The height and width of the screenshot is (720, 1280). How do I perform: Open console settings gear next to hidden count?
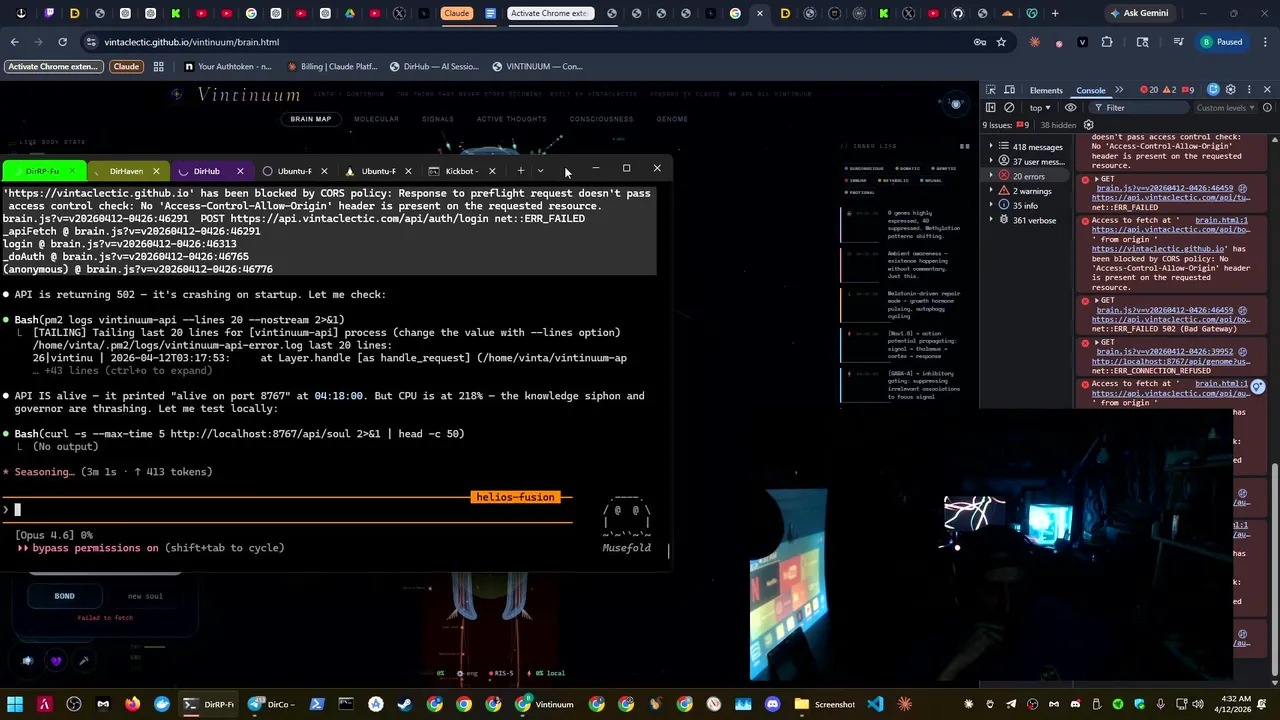(x=1088, y=125)
